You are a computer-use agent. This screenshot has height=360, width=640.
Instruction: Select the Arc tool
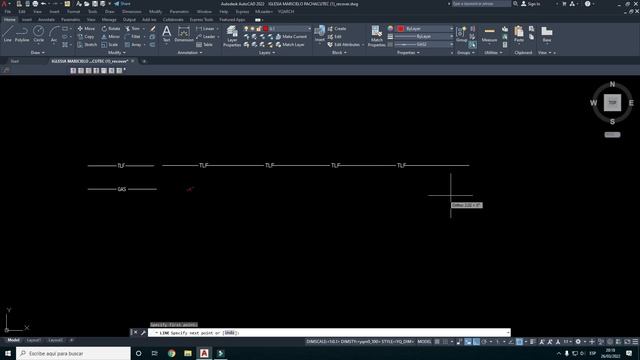[x=54, y=34]
